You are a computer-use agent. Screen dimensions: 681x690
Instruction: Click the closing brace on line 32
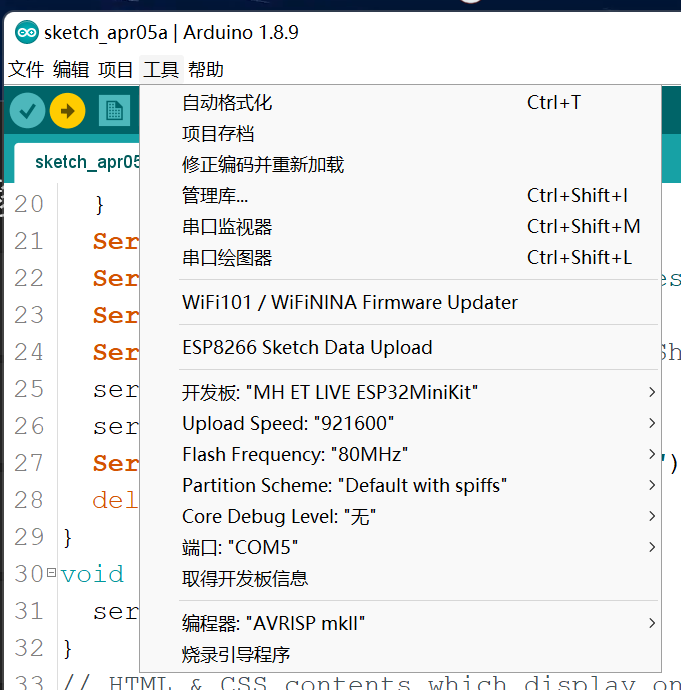tap(68, 648)
